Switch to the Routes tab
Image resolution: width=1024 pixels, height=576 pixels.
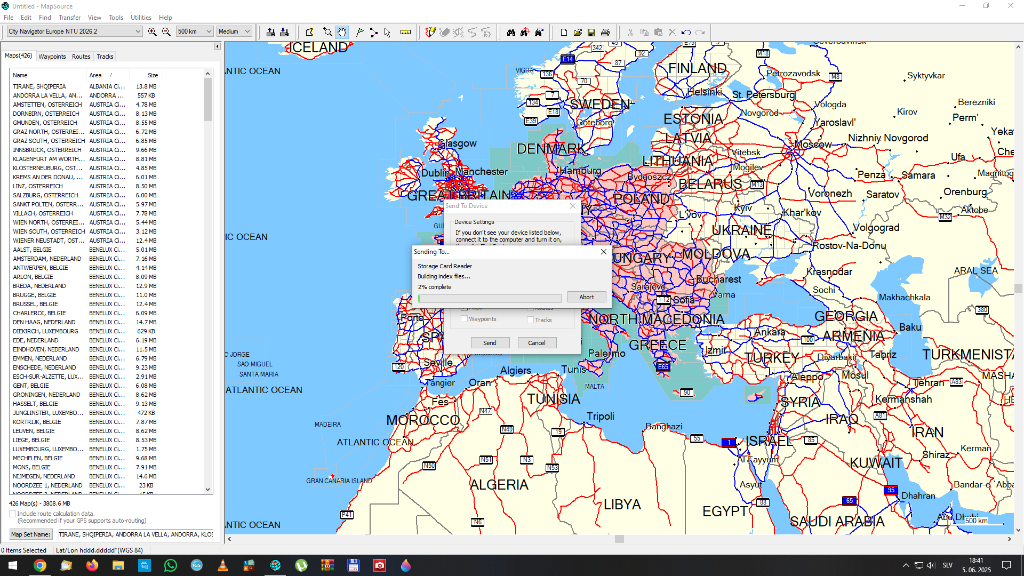(81, 57)
